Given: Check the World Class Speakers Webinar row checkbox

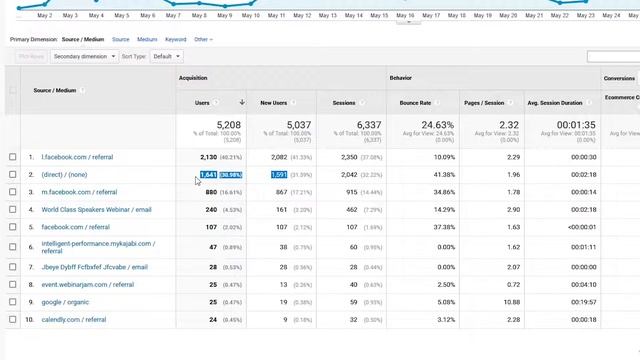Looking at the screenshot, I should (13, 209).
